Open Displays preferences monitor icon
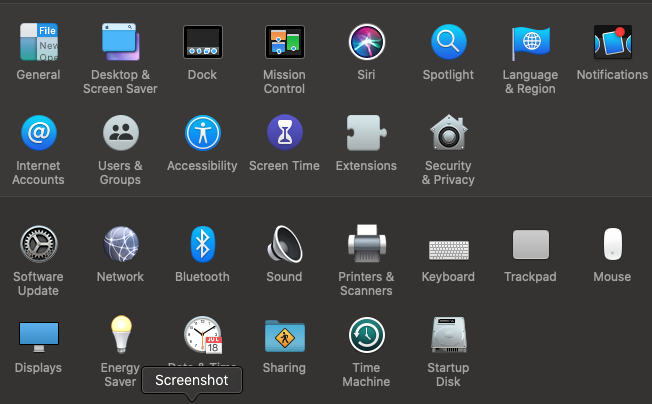The image size is (652, 404). pyautogui.click(x=39, y=337)
